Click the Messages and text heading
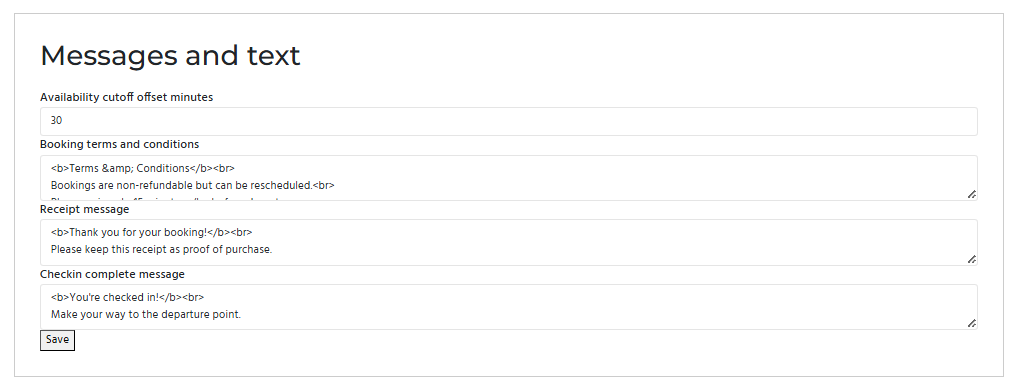The width and height of the screenshot is (1019, 383). 170,55
